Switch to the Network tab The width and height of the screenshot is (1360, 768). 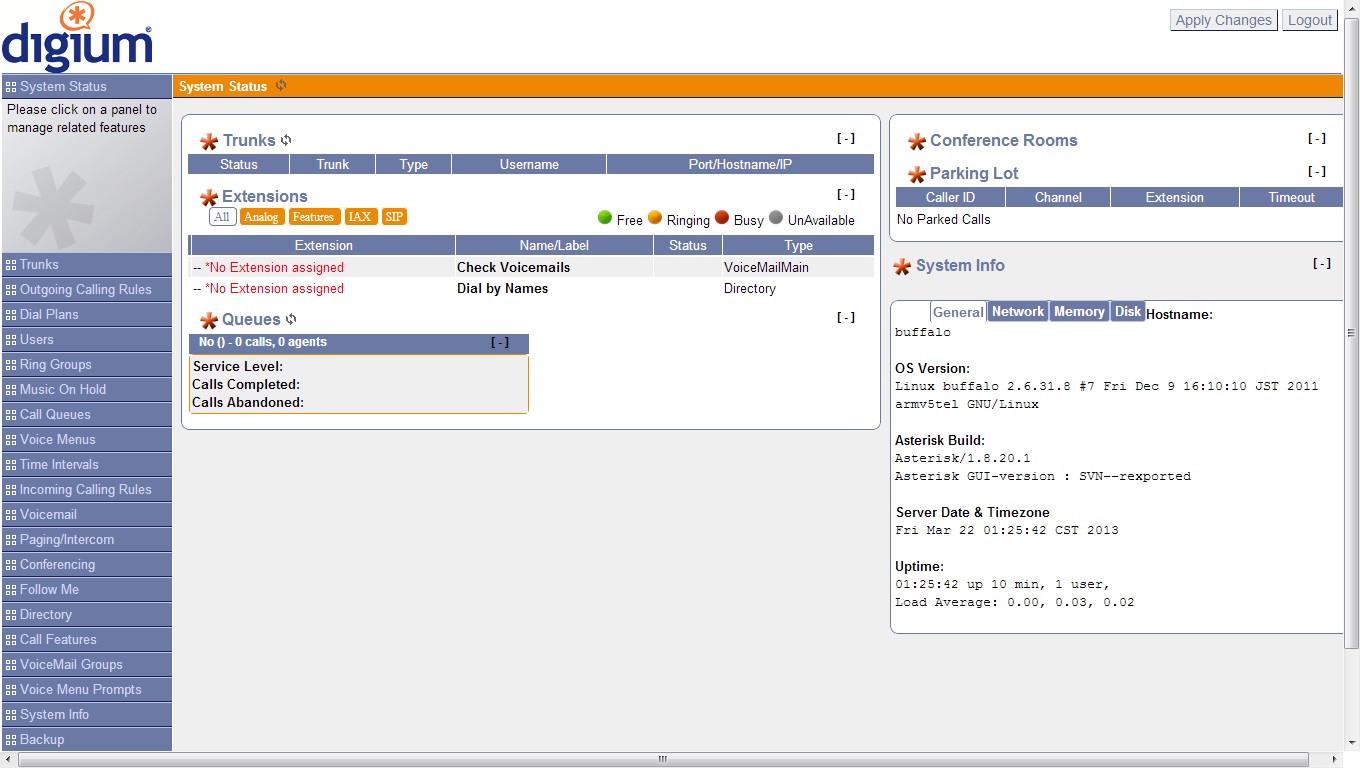(x=1017, y=312)
